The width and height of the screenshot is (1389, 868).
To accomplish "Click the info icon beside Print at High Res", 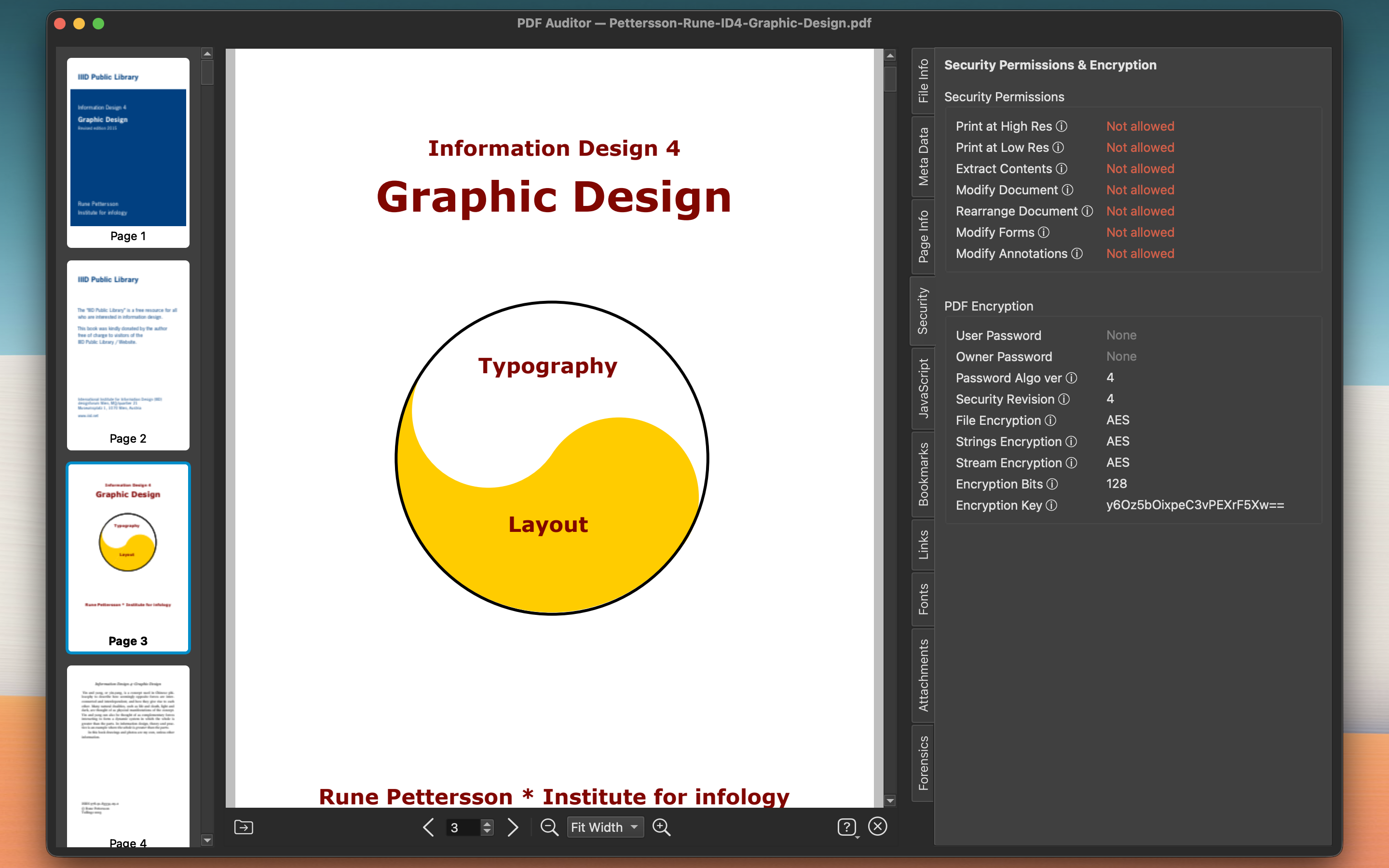I will pos(1063,126).
